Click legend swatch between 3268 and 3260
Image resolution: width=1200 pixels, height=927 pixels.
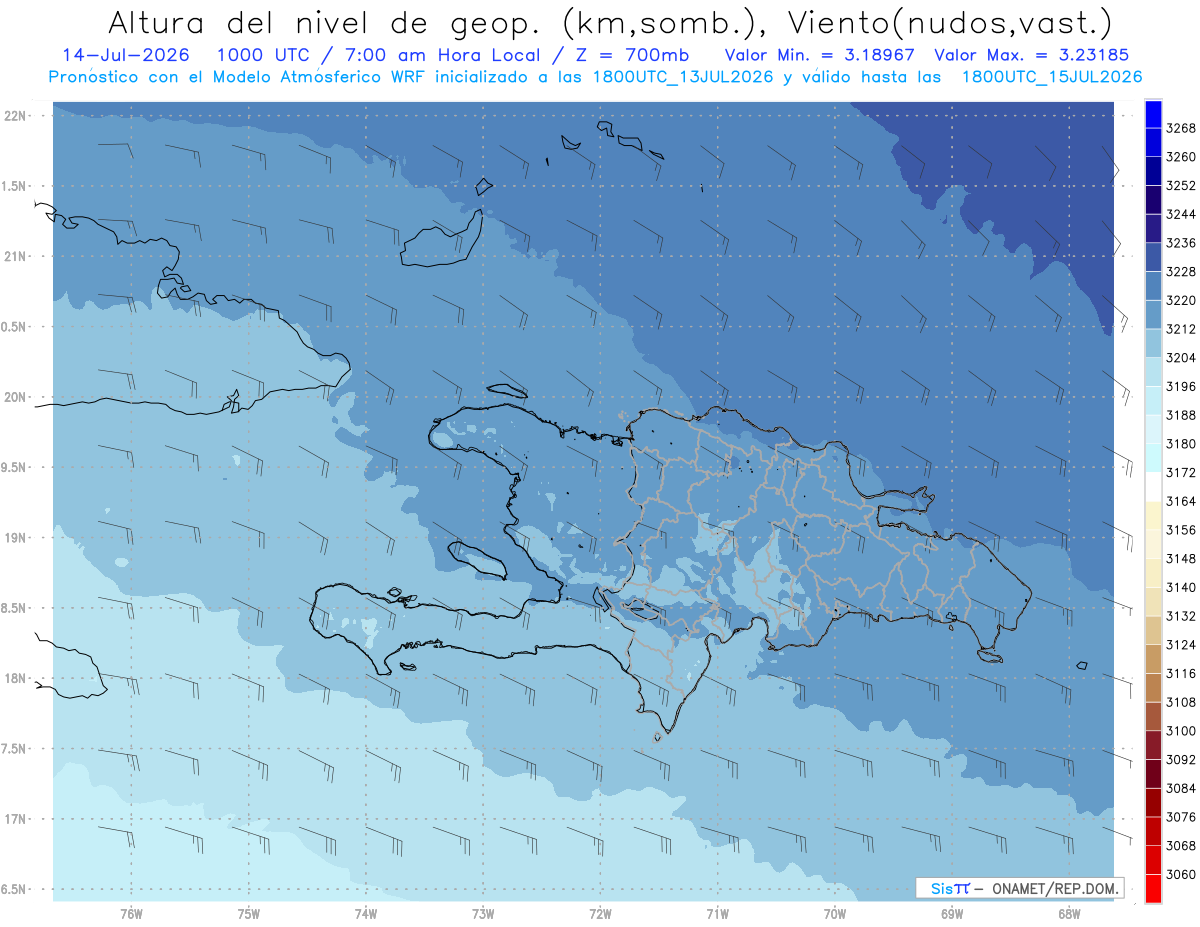pos(1153,142)
